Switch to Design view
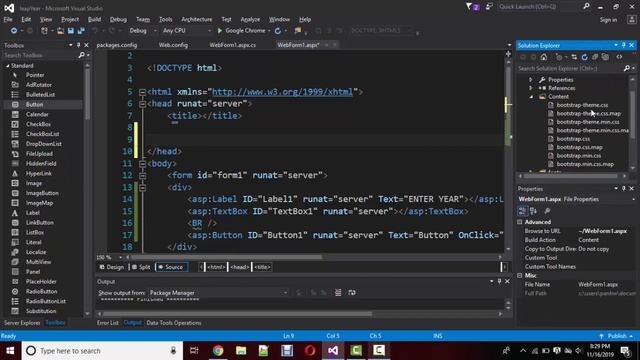640x360 pixels. click(111, 267)
